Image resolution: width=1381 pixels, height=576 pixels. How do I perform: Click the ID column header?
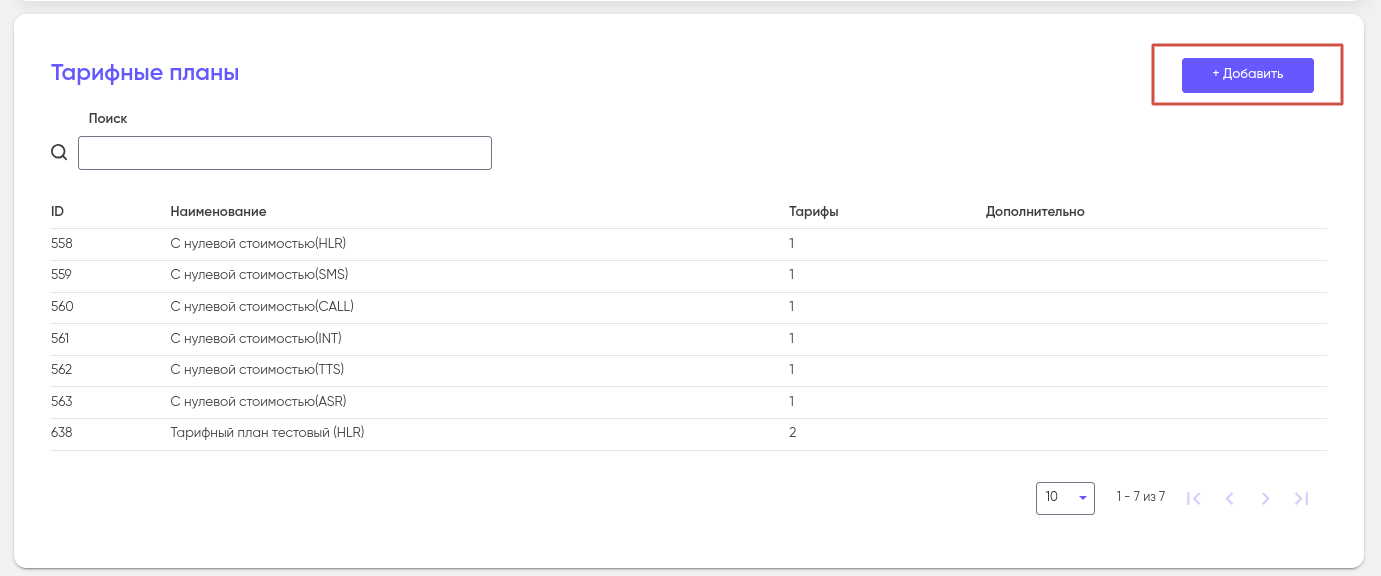click(58, 212)
